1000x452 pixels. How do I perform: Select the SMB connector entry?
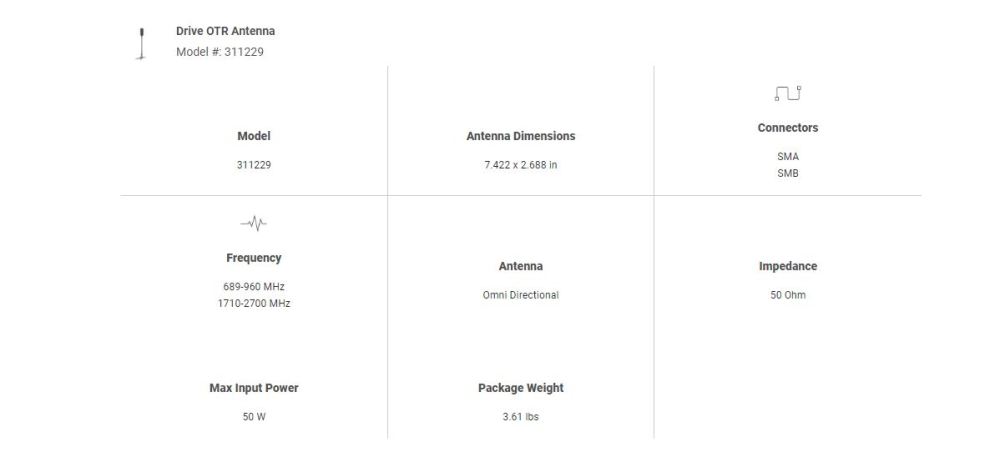(788, 173)
